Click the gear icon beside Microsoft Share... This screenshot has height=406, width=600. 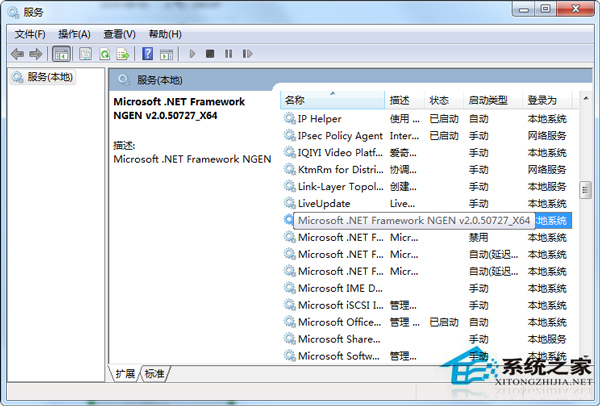pos(289,339)
